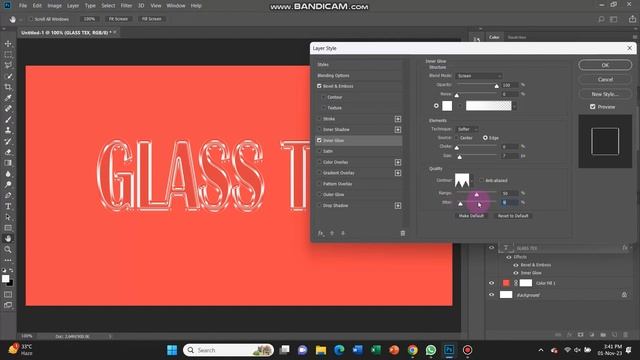Select the Center source radio button
Viewport: 640px width, 360px height.
pyautogui.click(x=457, y=138)
